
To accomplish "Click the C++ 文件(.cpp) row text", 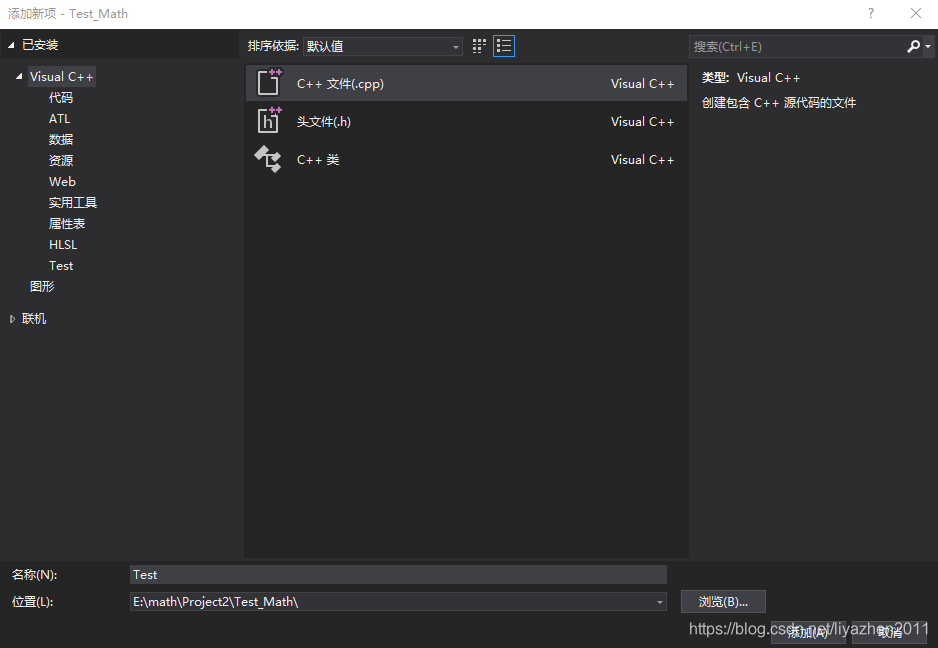I will [340, 84].
